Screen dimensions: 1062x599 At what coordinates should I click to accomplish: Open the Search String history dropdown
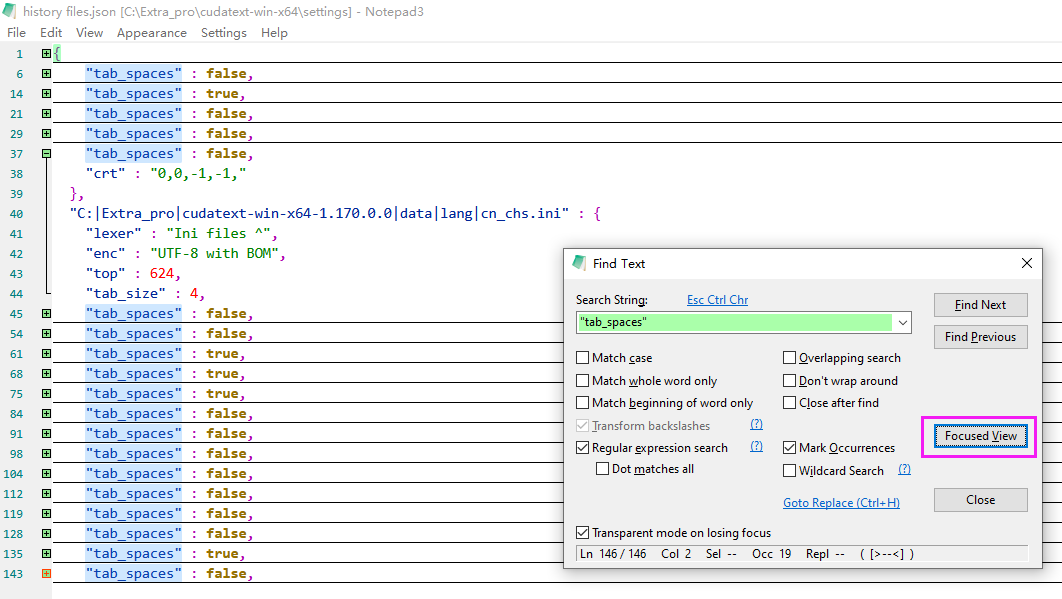(x=903, y=323)
